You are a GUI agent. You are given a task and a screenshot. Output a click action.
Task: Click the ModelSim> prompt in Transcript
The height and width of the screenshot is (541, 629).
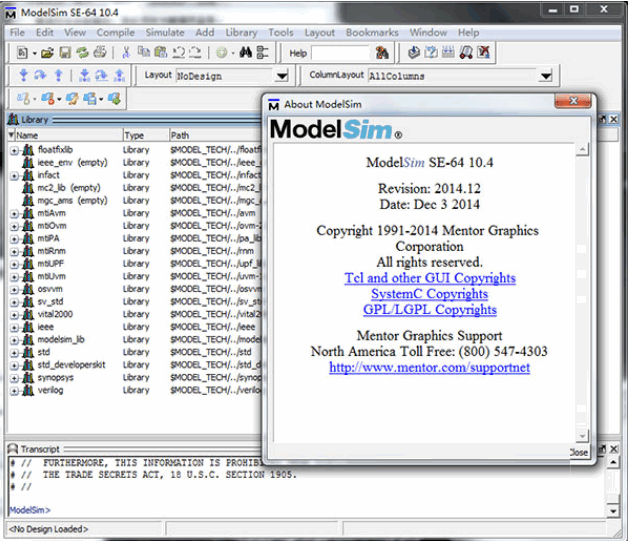click(30, 510)
